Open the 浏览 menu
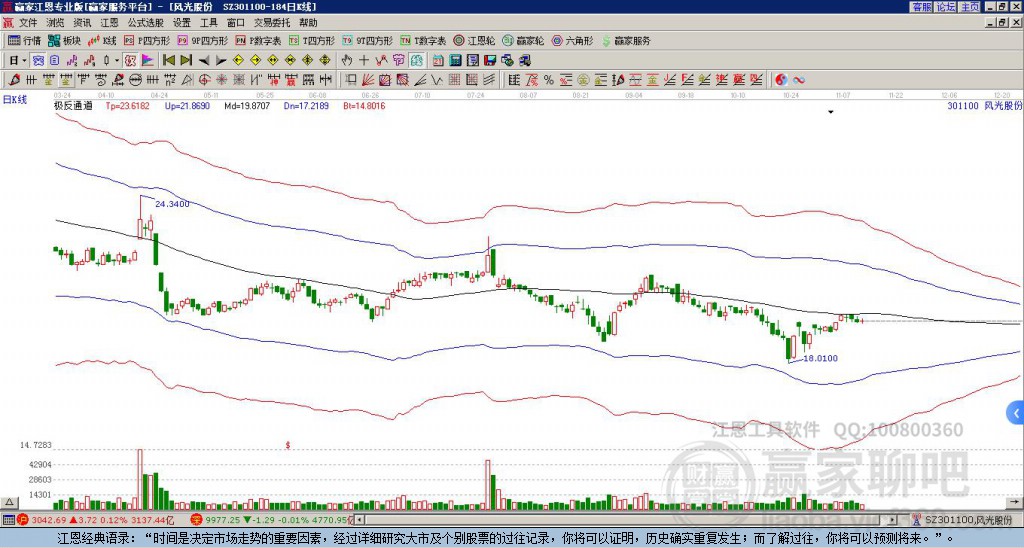 [x=56, y=23]
